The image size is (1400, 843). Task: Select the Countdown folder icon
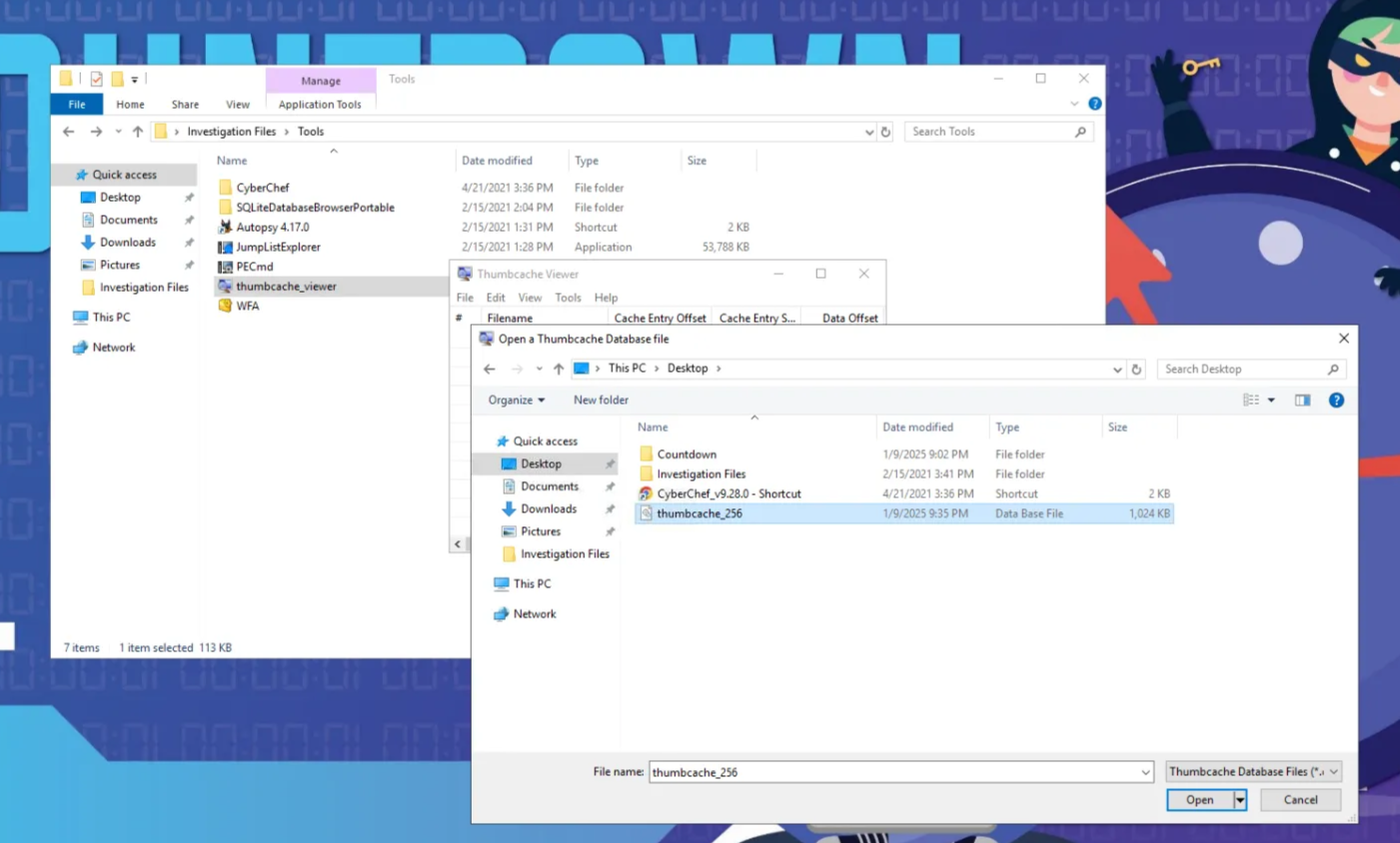pyautogui.click(x=646, y=454)
